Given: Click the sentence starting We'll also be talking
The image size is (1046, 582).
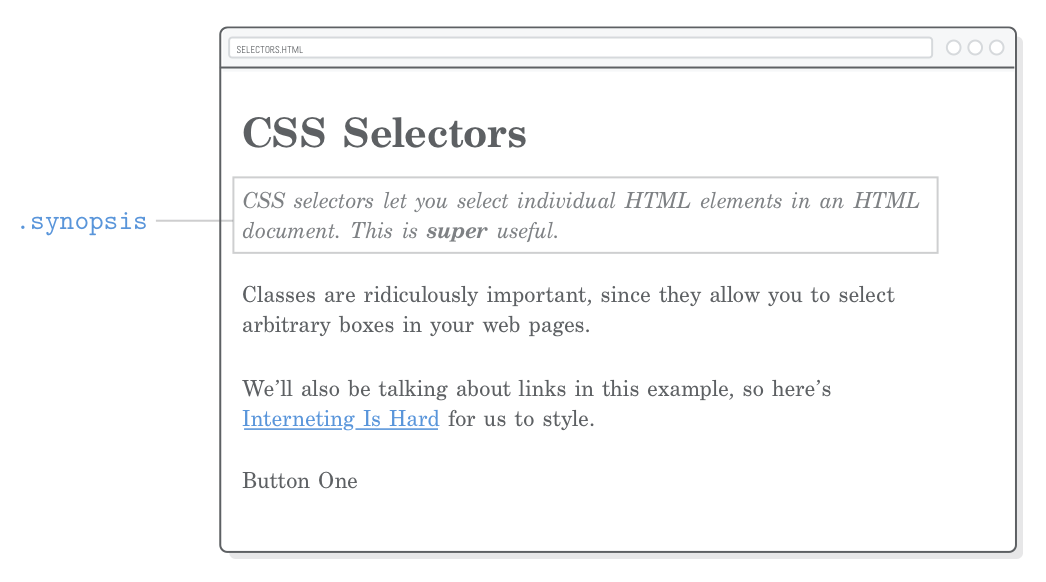Looking at the screenshot, I should click(536, 389).
